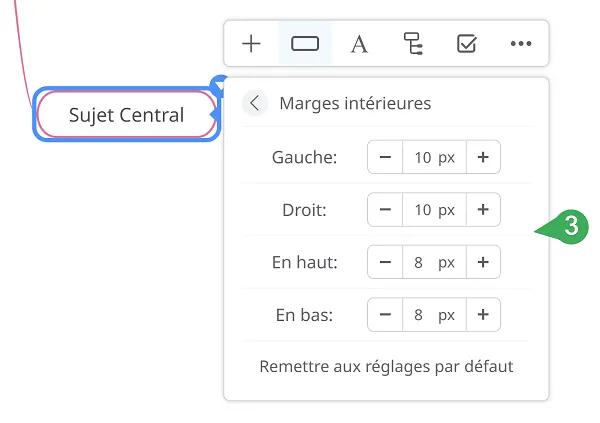600x423 pixels.
Task: Increase the Gauche margin value
Action: (483, 157)
